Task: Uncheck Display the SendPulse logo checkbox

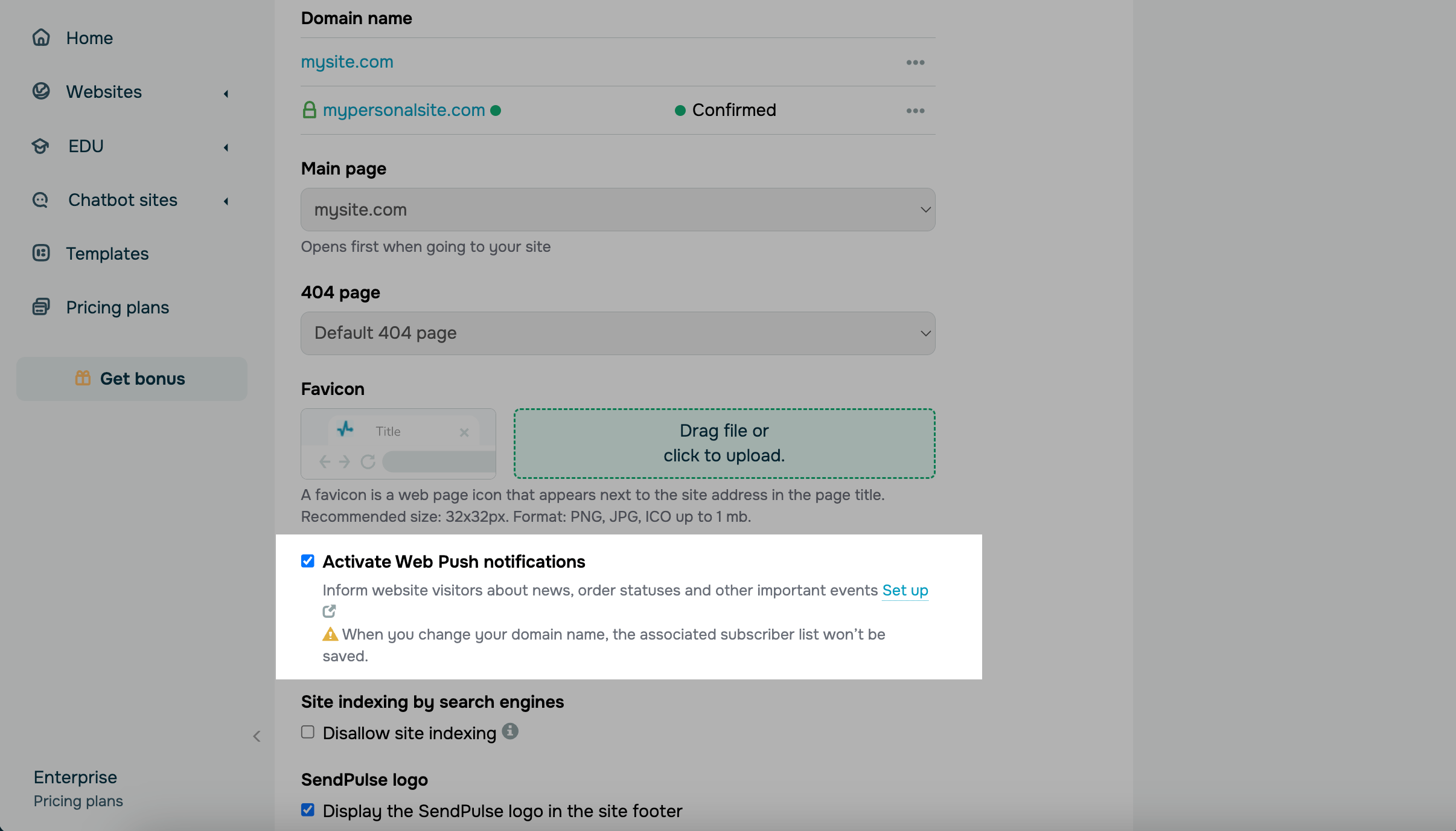Action: pos(308,810)
